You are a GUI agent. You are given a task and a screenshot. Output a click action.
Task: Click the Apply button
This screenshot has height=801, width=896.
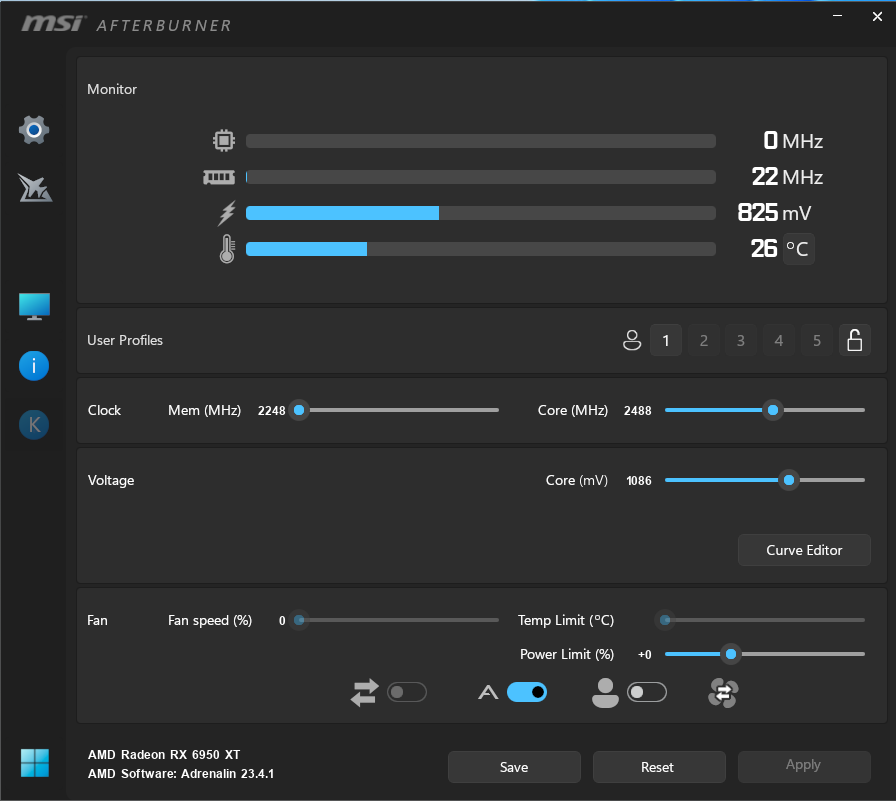[x=804, y=767]
